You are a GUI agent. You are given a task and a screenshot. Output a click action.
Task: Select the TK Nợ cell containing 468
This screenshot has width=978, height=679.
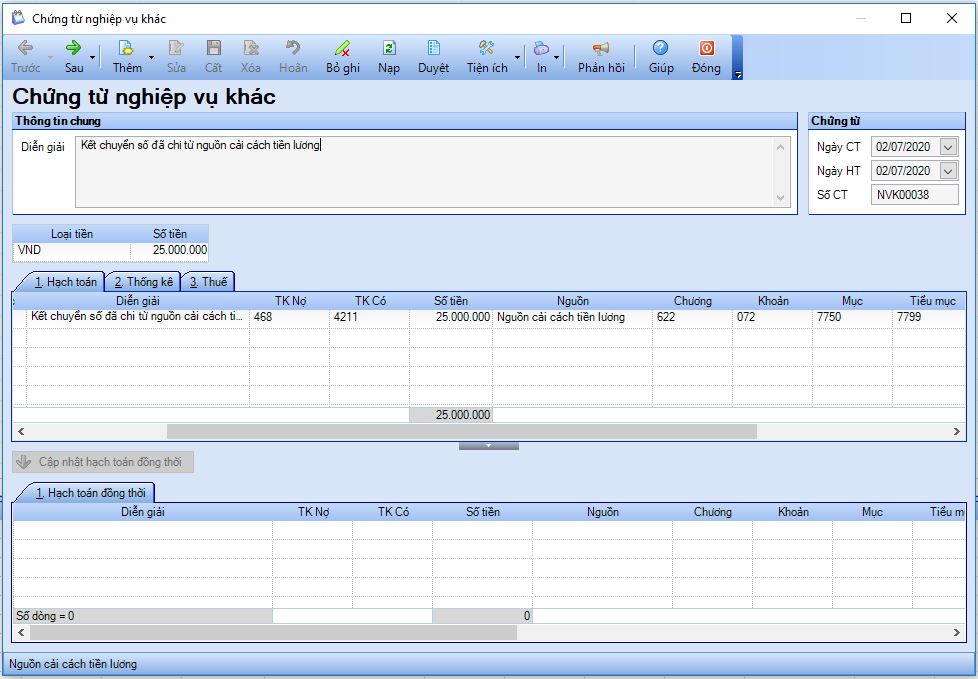tap(289, 317)
